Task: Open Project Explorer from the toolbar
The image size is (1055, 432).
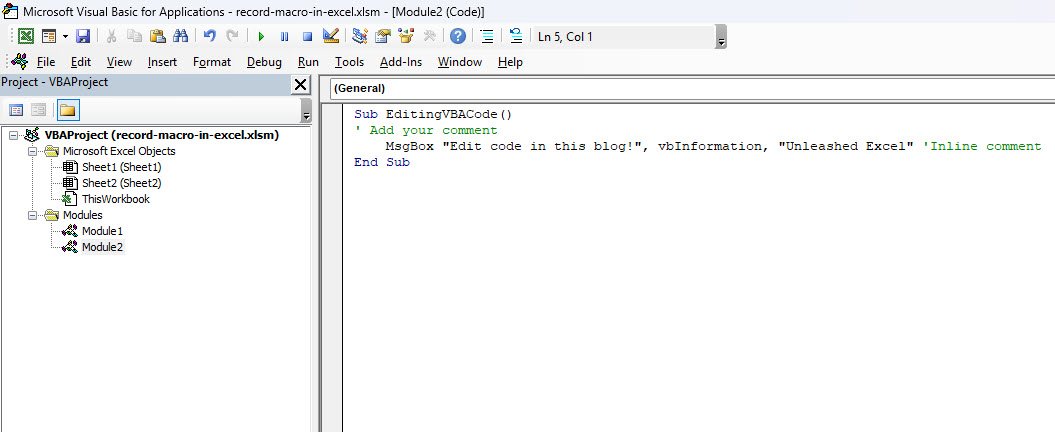Action: click(360, 36)
